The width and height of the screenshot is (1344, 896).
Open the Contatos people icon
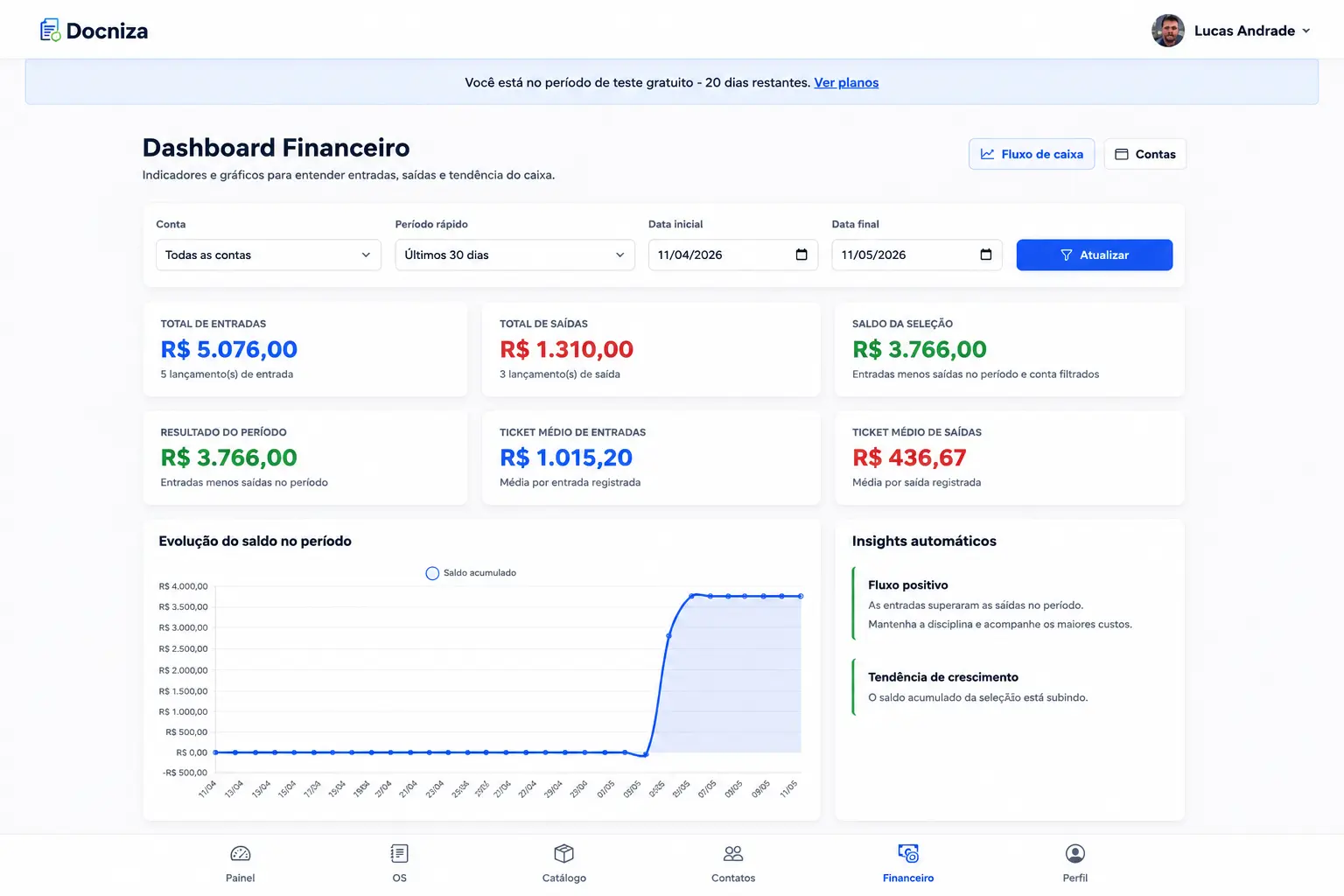point(733,853)
